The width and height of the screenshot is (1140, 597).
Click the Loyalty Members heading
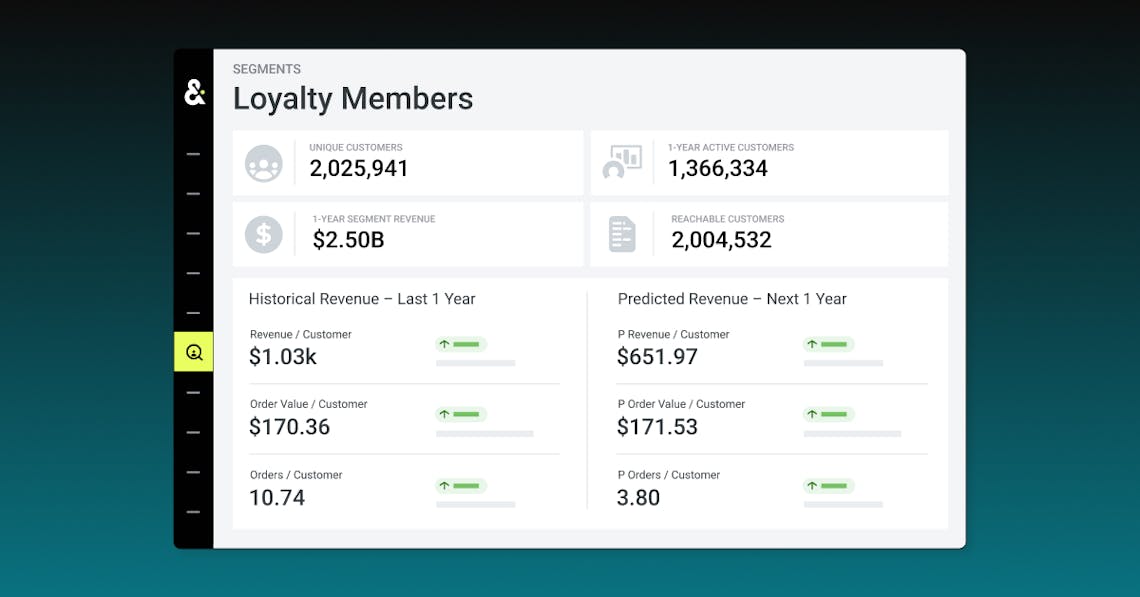352,98
